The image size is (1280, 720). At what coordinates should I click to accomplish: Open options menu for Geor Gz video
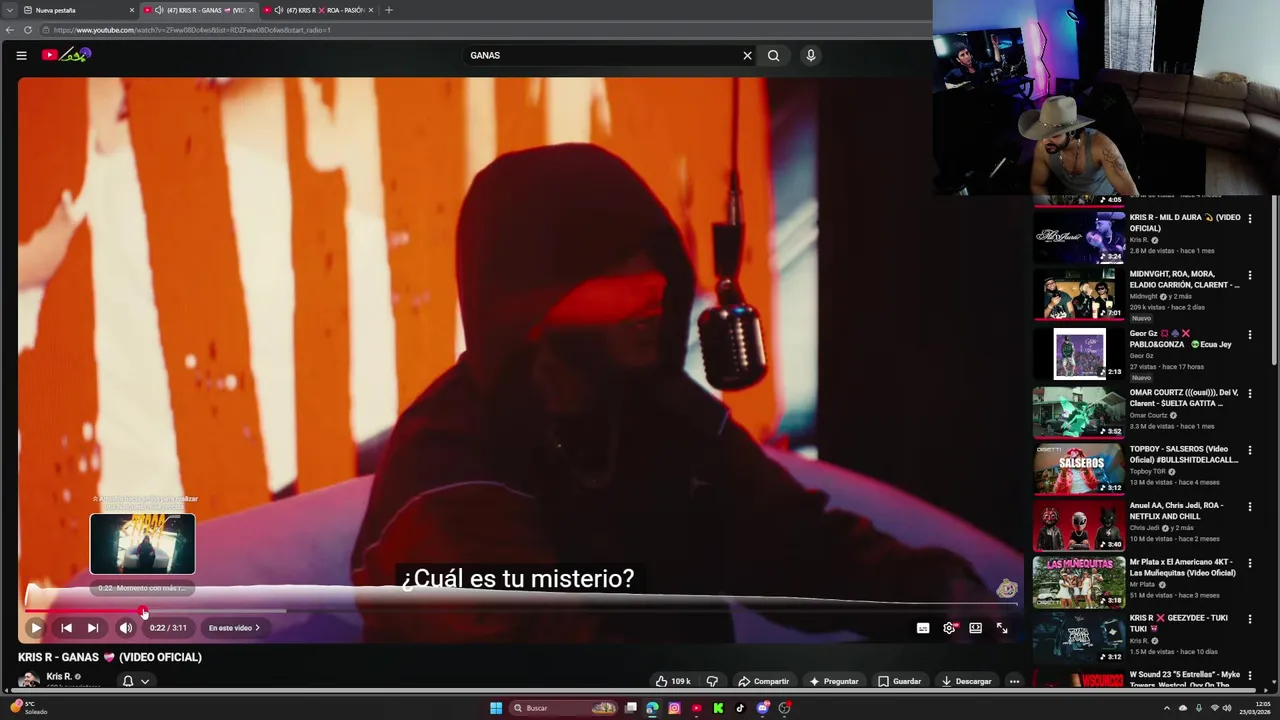pyautogui.click(x=1249, y=334)
